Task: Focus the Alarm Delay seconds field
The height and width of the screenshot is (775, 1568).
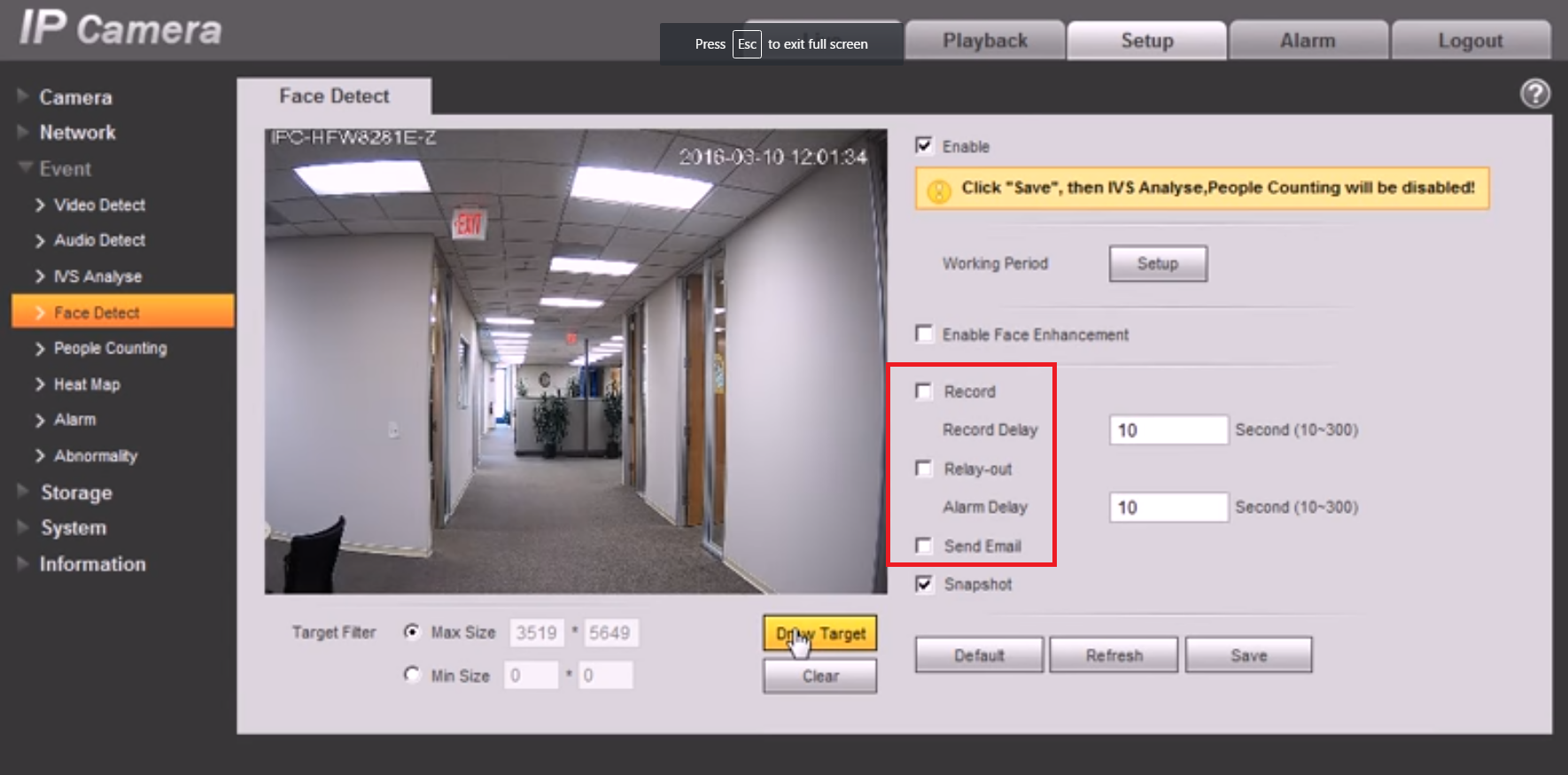Action: (1168, 508)
